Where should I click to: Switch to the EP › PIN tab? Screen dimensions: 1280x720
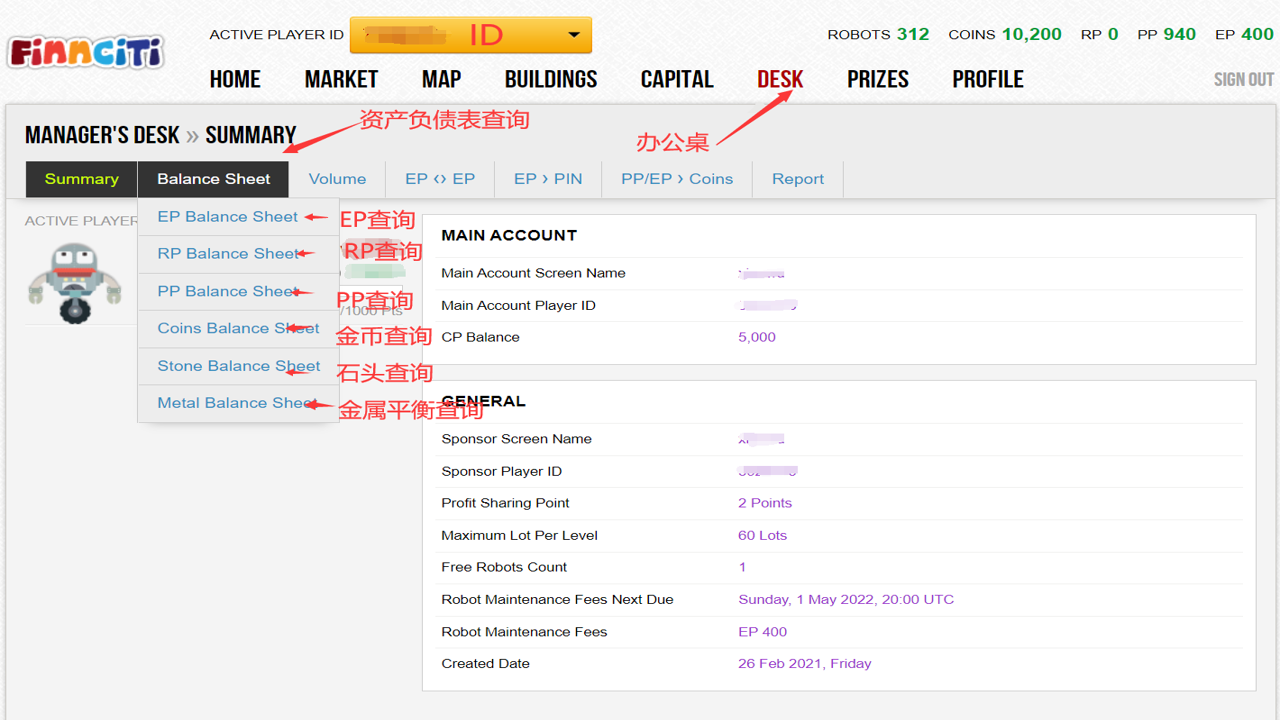coord(548,179)
